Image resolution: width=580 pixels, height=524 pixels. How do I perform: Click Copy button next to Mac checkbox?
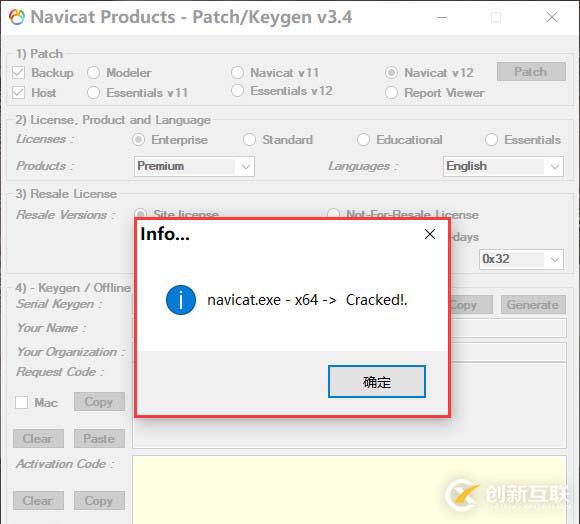click(99, 402)
